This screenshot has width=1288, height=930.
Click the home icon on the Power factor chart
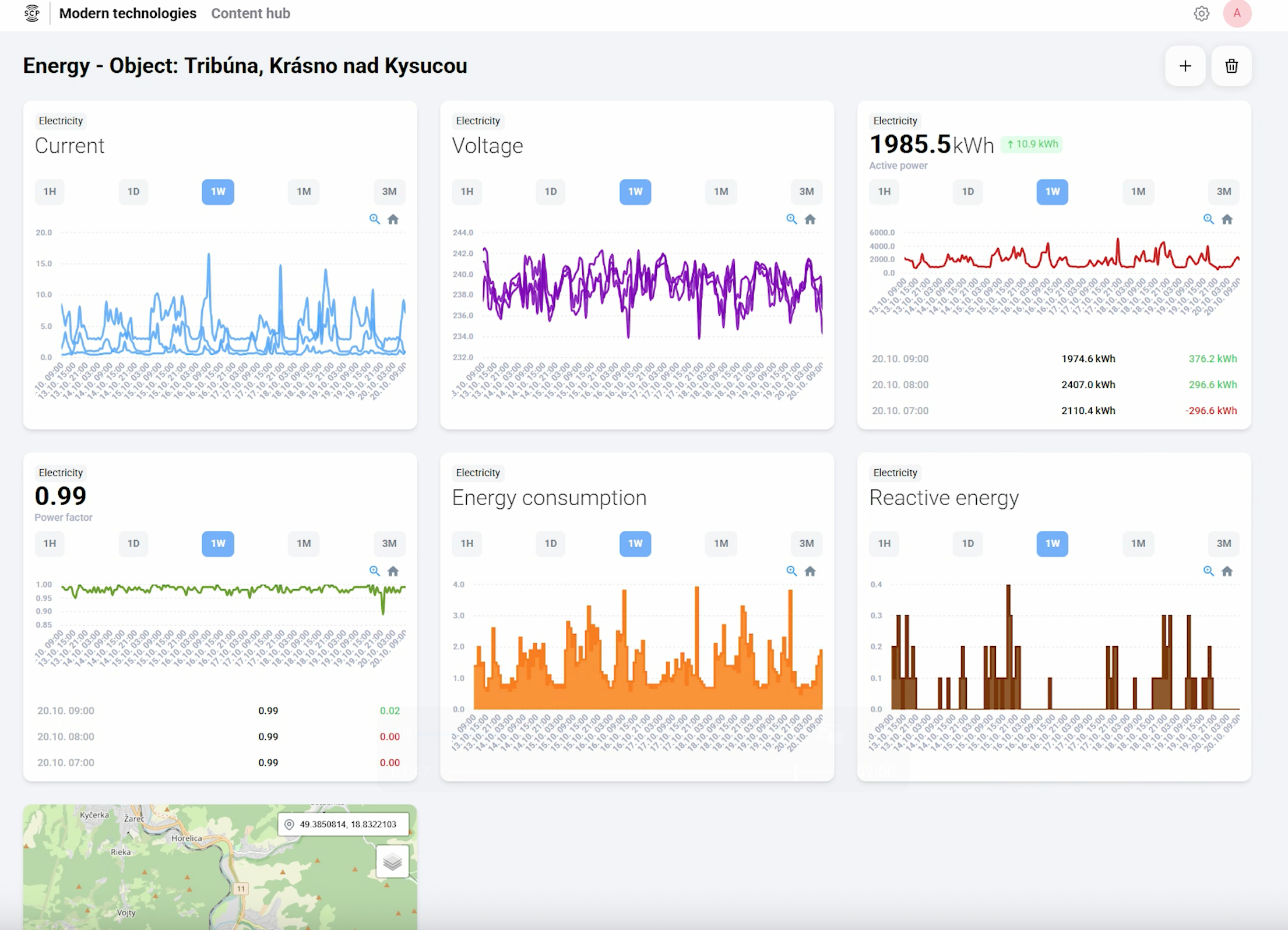393,571
